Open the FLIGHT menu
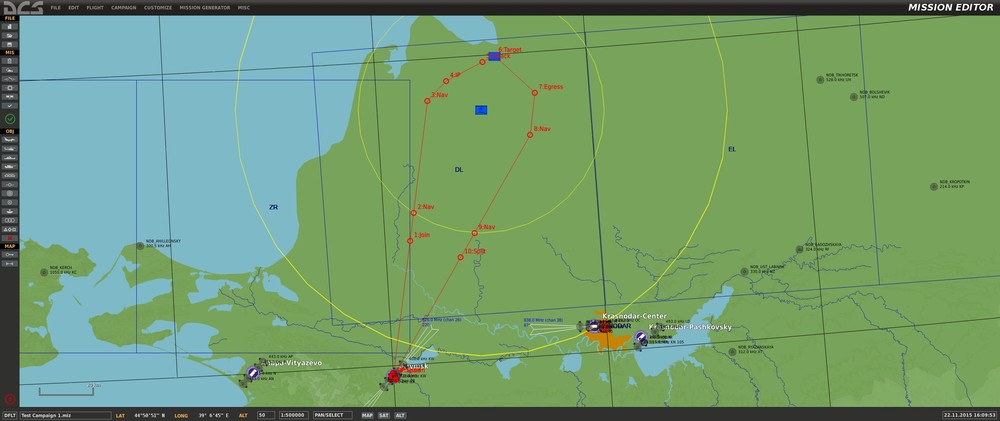This screenshot has height=421, width=1000. 95,8
